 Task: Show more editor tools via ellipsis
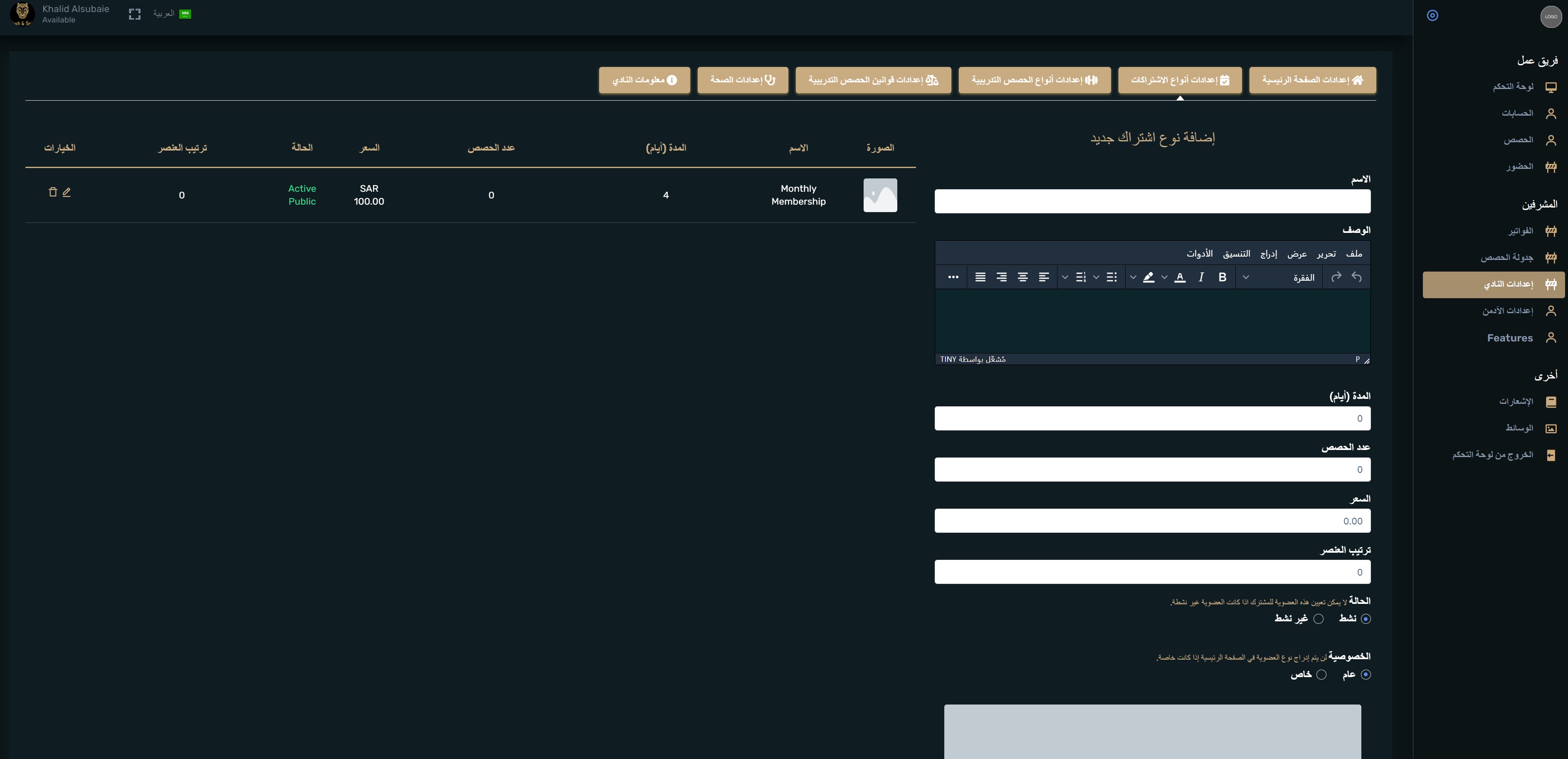953,277
